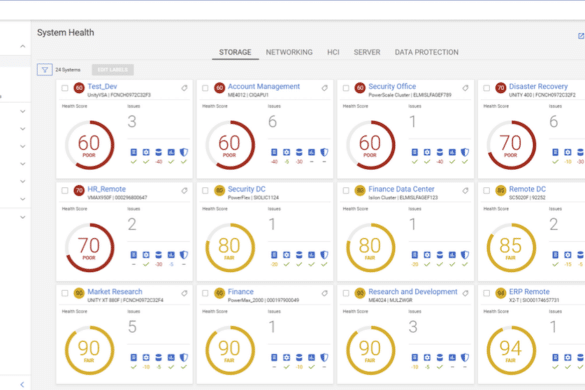Click the label tag icon on Account Management card
The image size is (585, 390).
tap(325, 88)
